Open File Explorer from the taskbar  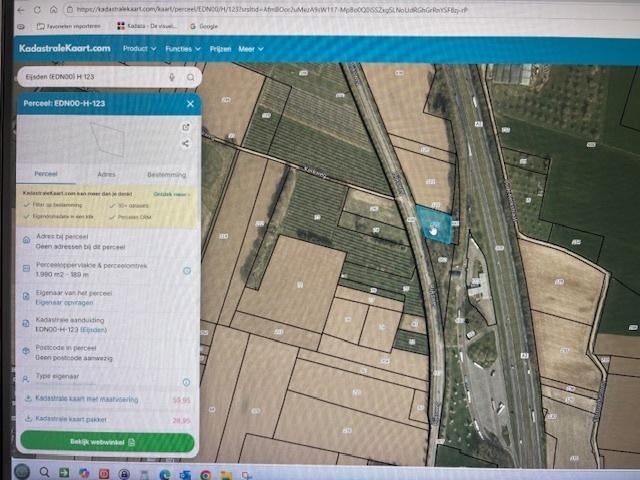226,476
